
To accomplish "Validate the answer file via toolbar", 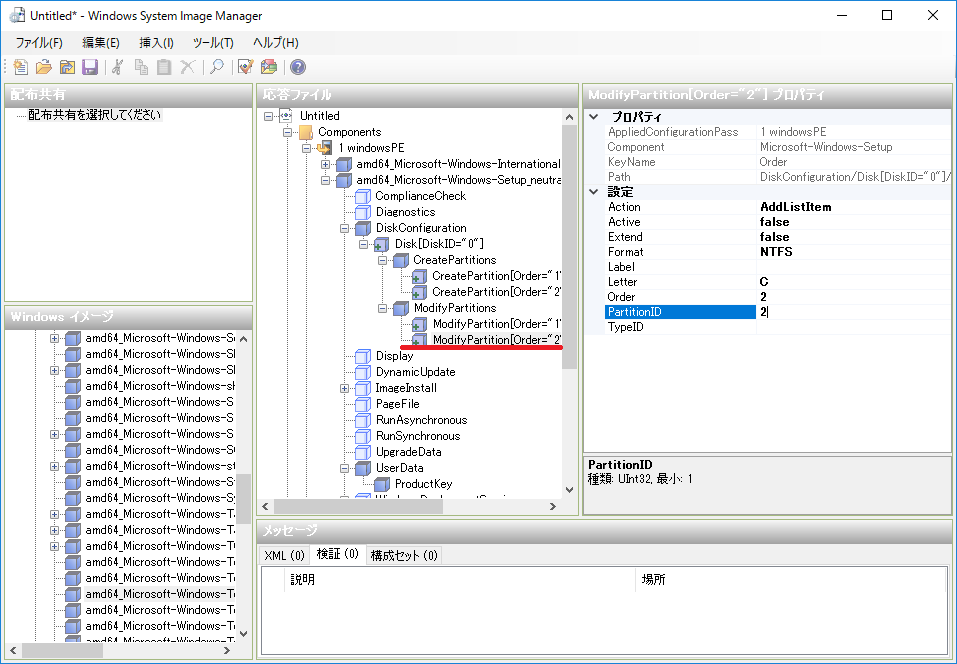I will click(x=245, y=67).
